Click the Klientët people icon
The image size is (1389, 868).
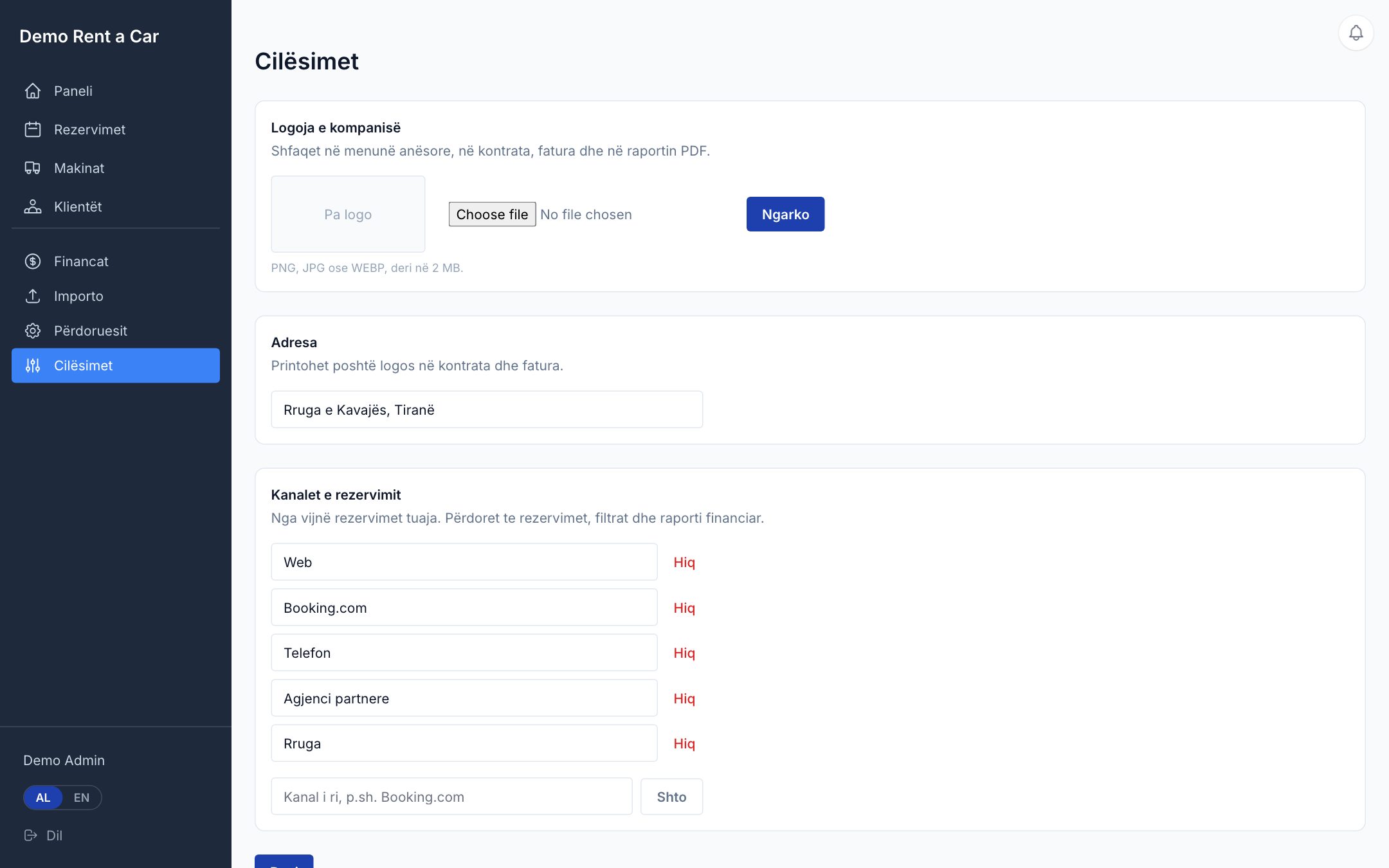tap(33, 206)
